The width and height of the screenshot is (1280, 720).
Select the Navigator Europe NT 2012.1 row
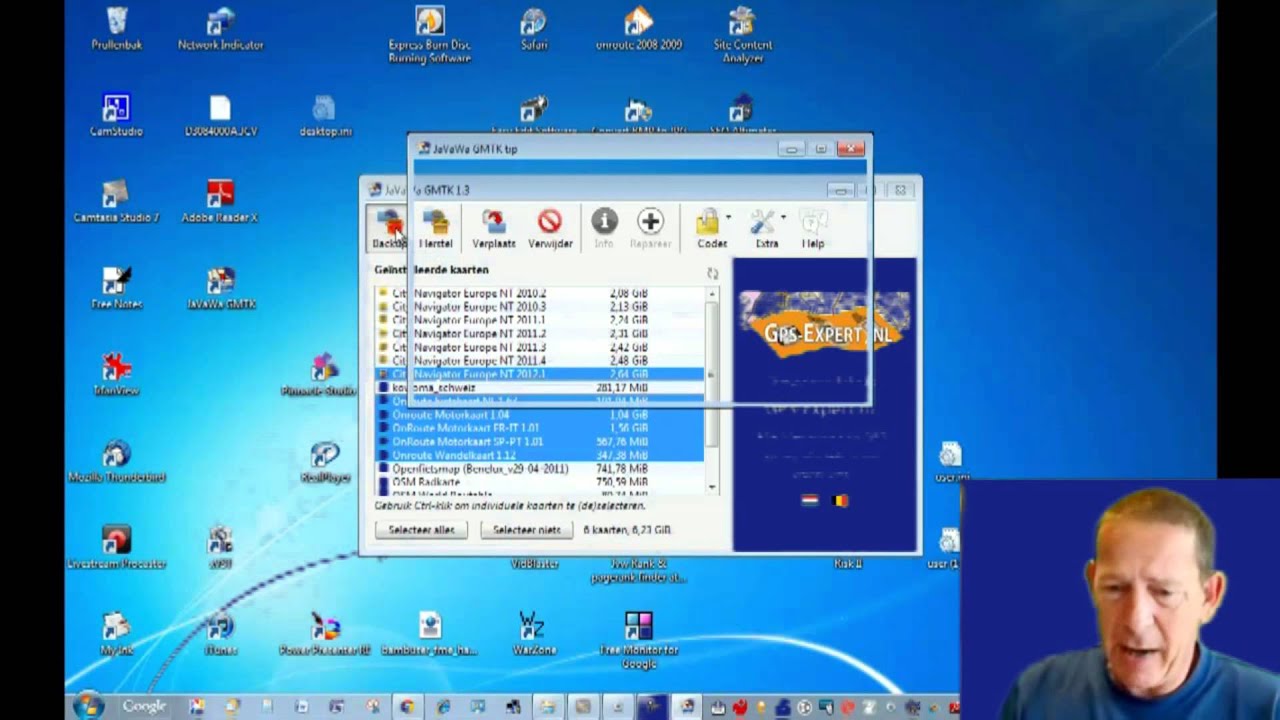click(540, 374)
